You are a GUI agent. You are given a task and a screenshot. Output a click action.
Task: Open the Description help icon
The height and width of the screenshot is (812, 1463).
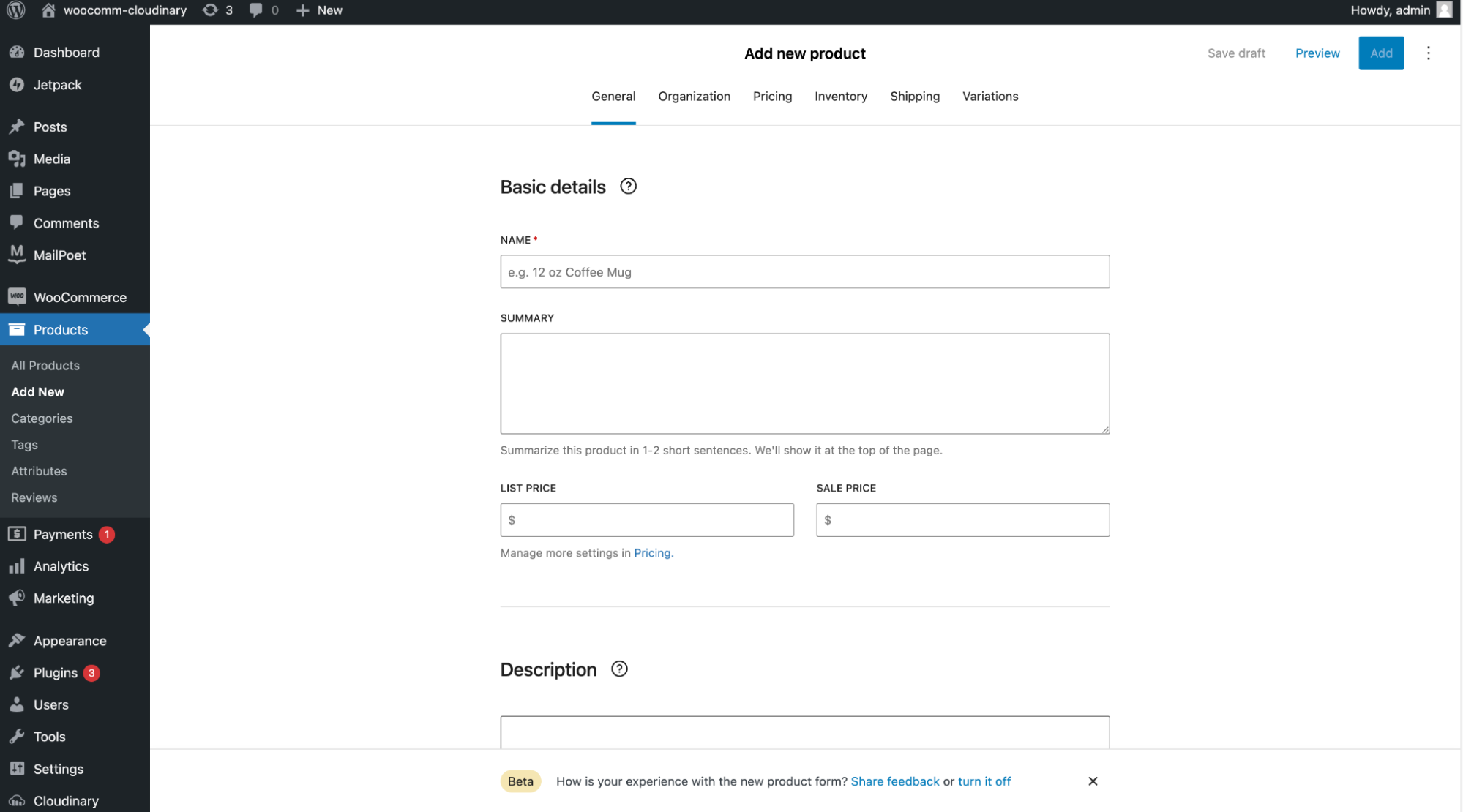(618, 669)
